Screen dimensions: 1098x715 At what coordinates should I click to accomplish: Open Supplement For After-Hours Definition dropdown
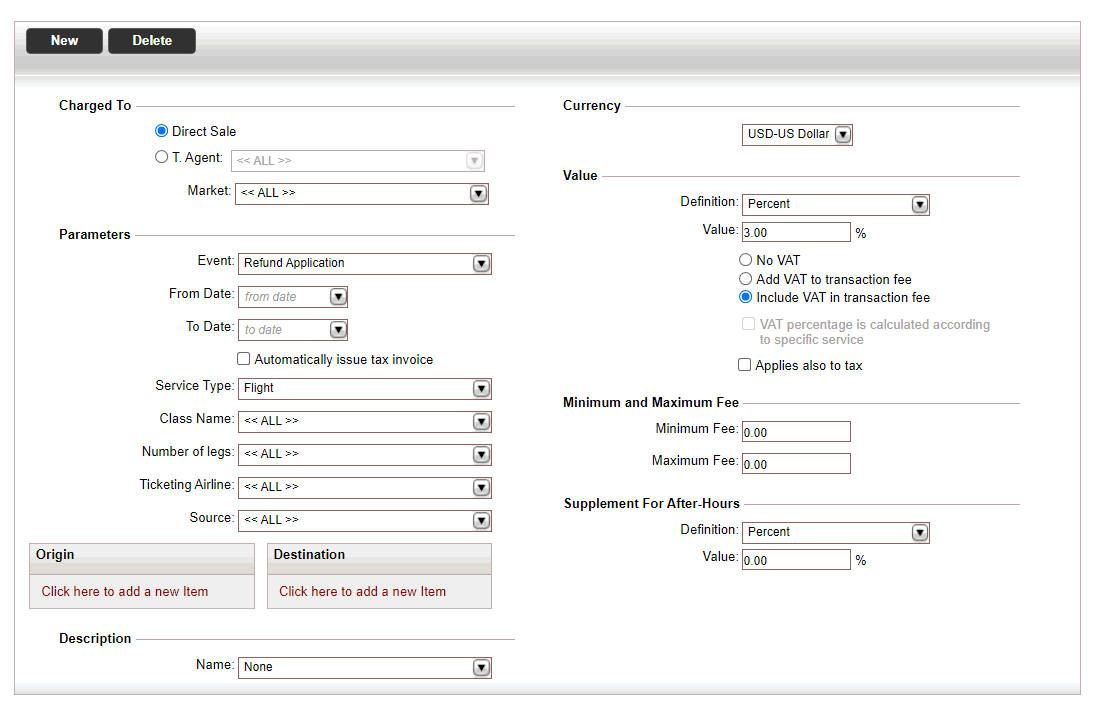(x=835, y=533)
